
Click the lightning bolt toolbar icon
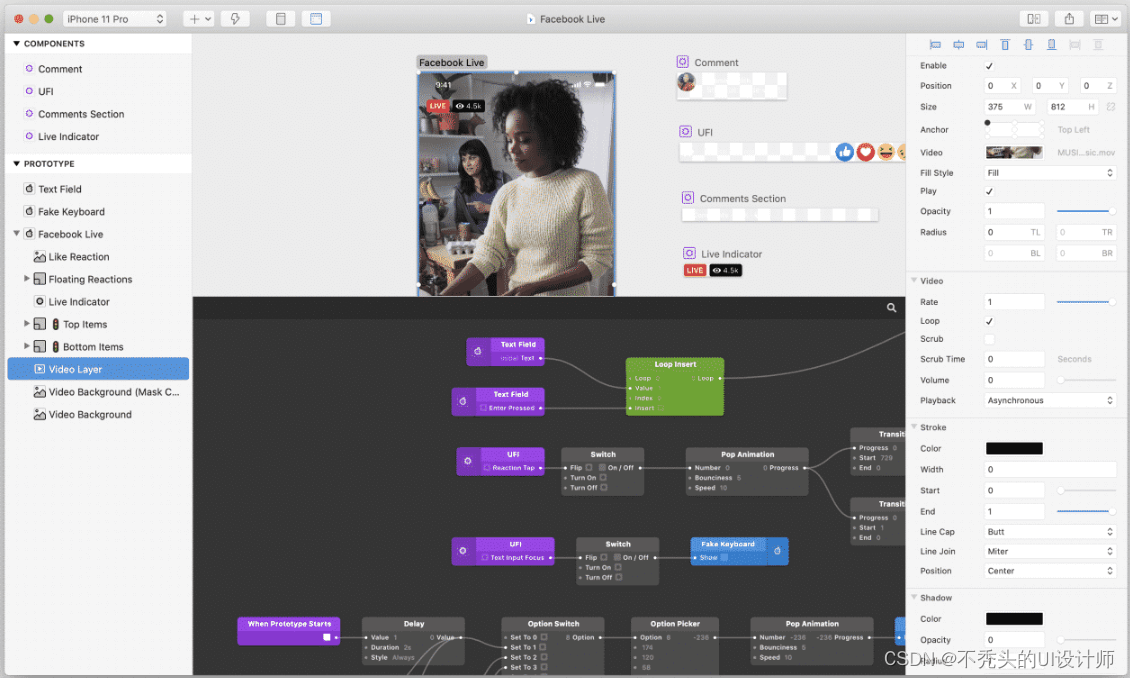point(235,19)
